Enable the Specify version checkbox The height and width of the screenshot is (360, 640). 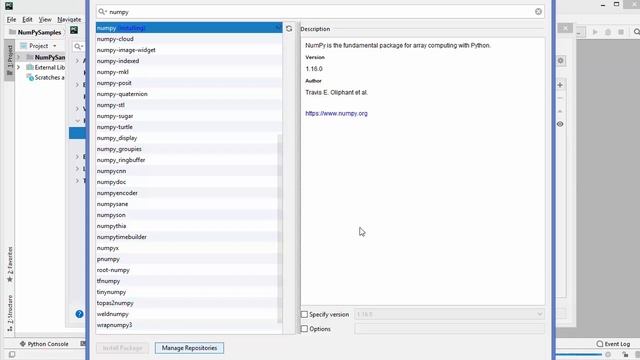(x=304, y=315)
